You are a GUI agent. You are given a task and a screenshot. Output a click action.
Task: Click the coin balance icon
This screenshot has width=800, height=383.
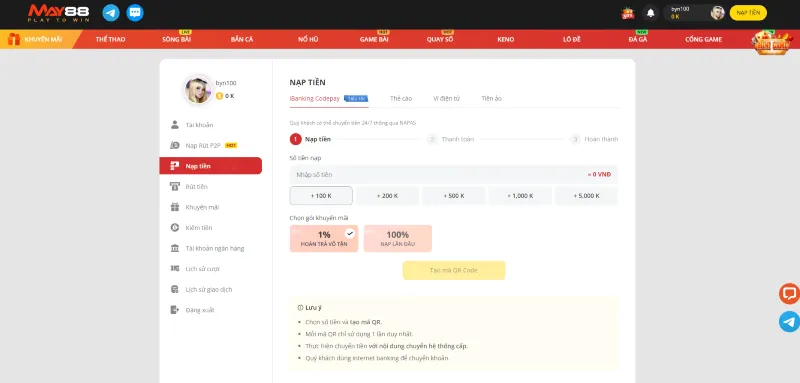(x=219, y=96)
